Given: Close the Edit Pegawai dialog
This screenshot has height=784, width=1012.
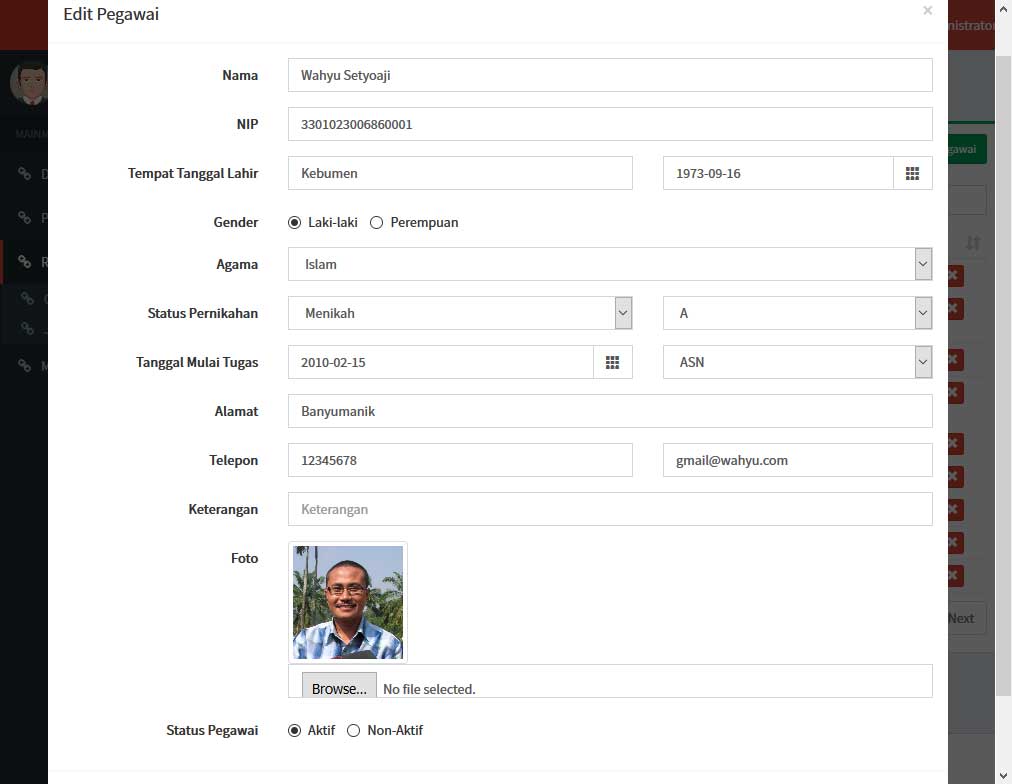Looking at the screenshot, I should coord(927,11).
